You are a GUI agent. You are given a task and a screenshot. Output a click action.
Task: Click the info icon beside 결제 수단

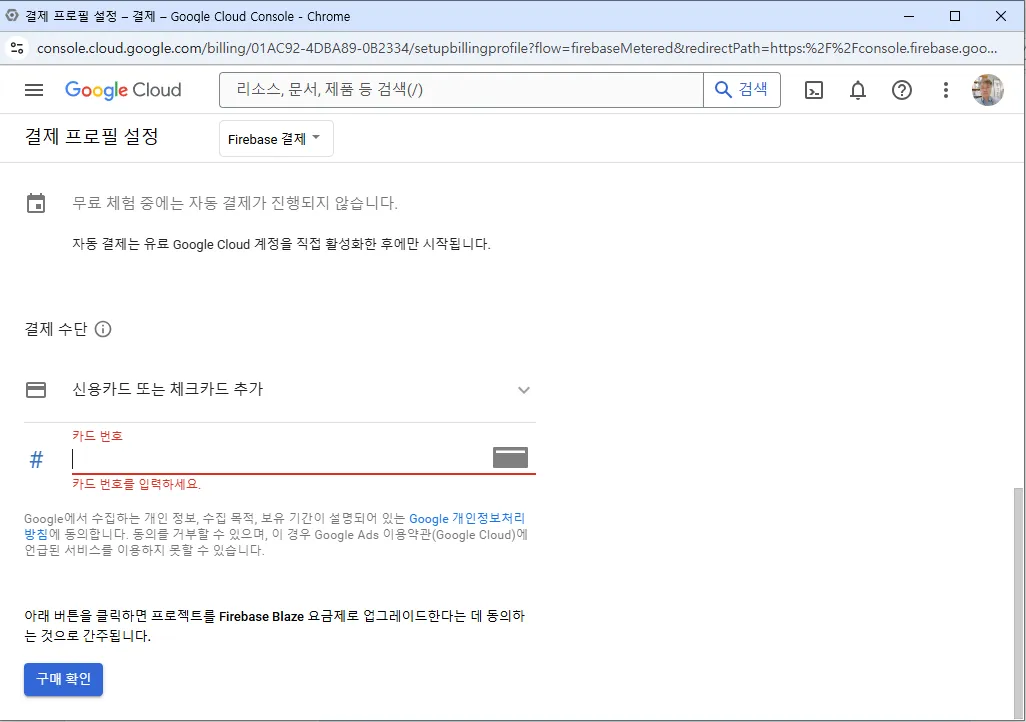[103, 329]
